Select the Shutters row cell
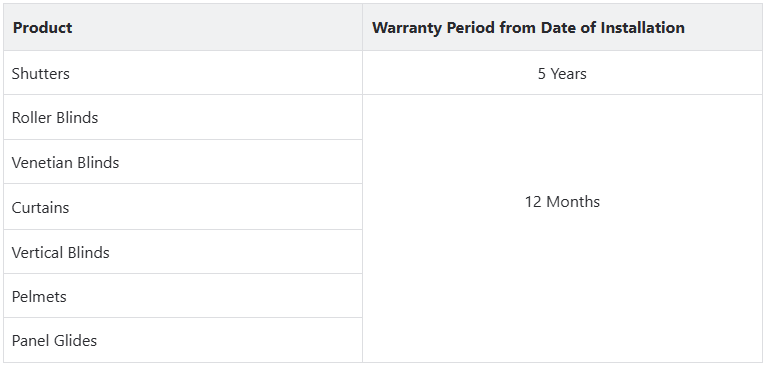Screen dimensions: 766x368 [x=183, y=73]
